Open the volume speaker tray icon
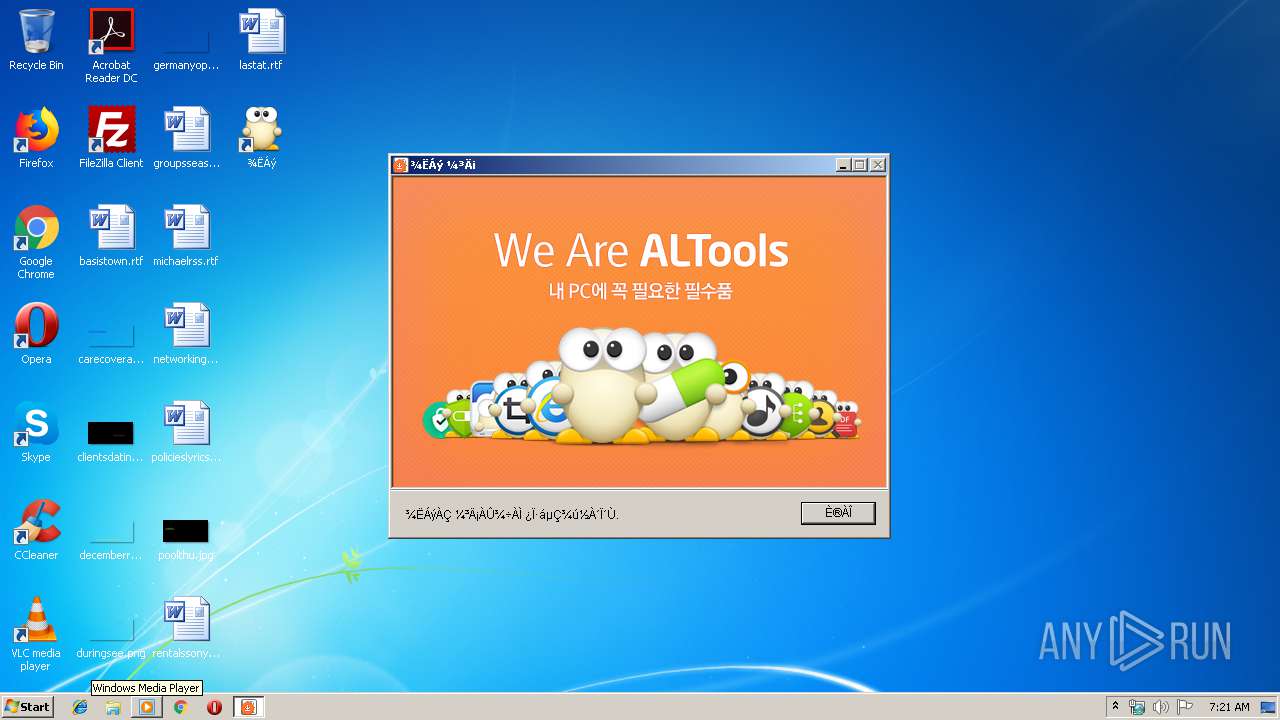 click(x=1161, y=707)
